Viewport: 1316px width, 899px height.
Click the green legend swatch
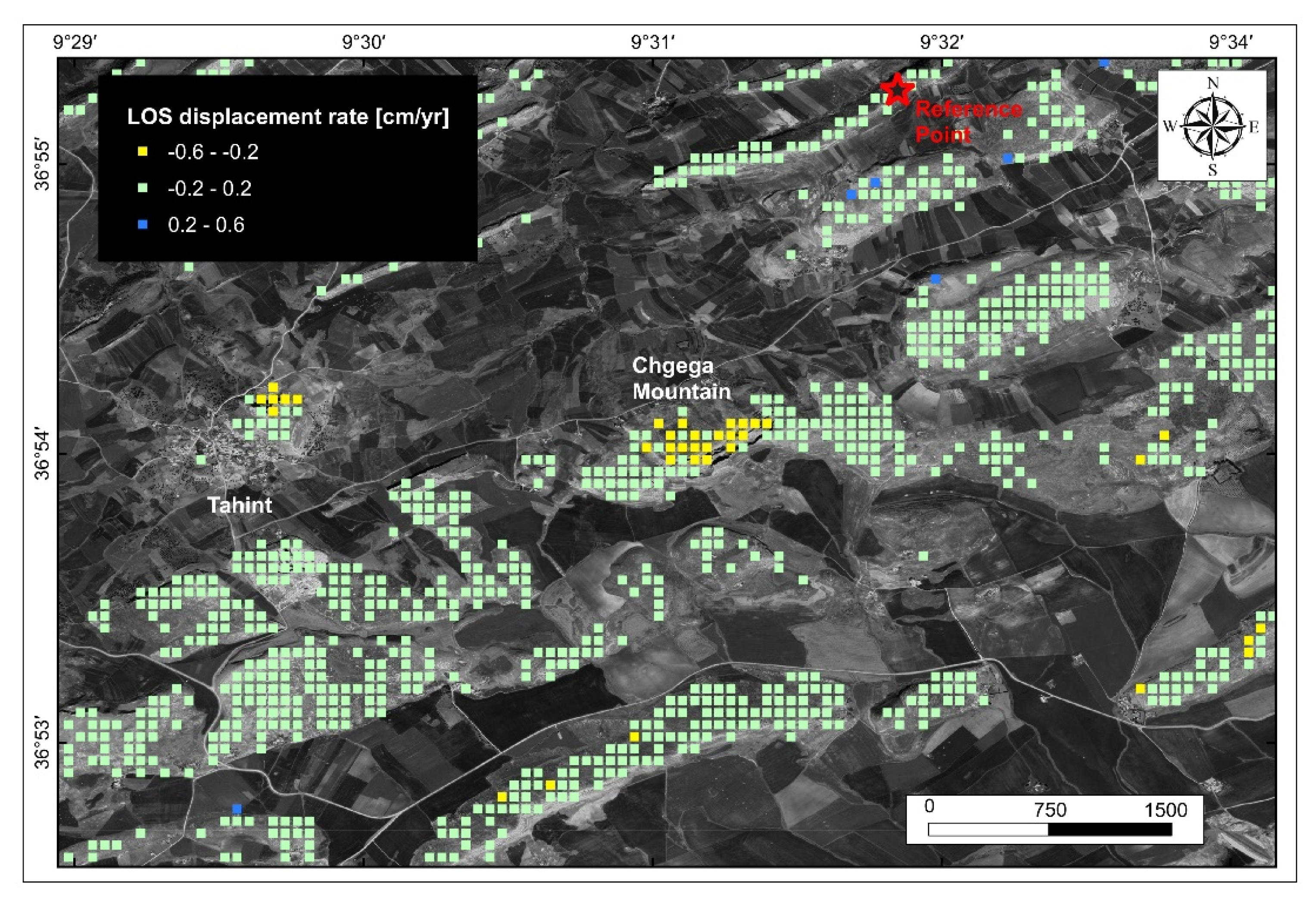(143, 188)
